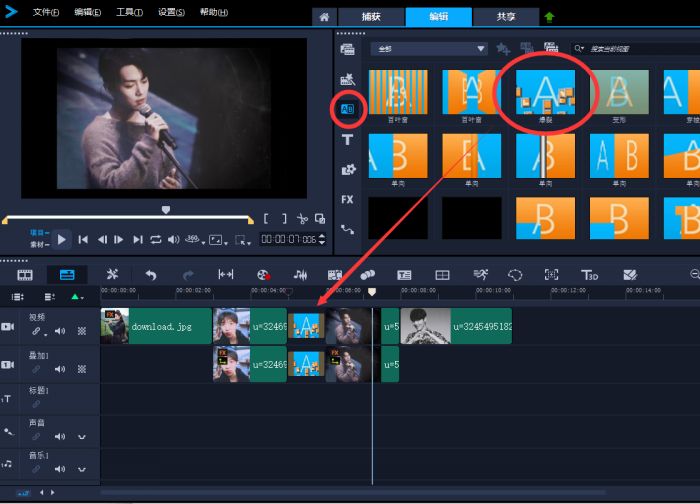Mute the 视频 video track

click(x=59, y=331)
